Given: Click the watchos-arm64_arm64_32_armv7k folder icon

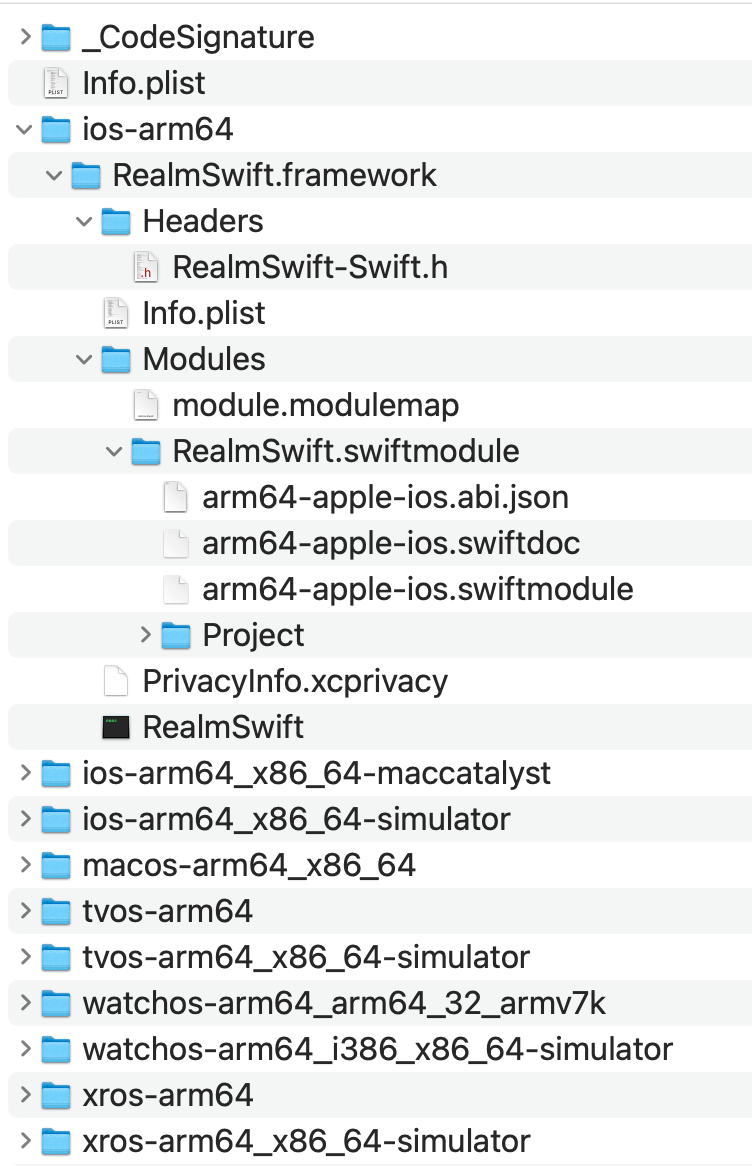Looking at the screenshot, I should click(x=56, y=1004).
